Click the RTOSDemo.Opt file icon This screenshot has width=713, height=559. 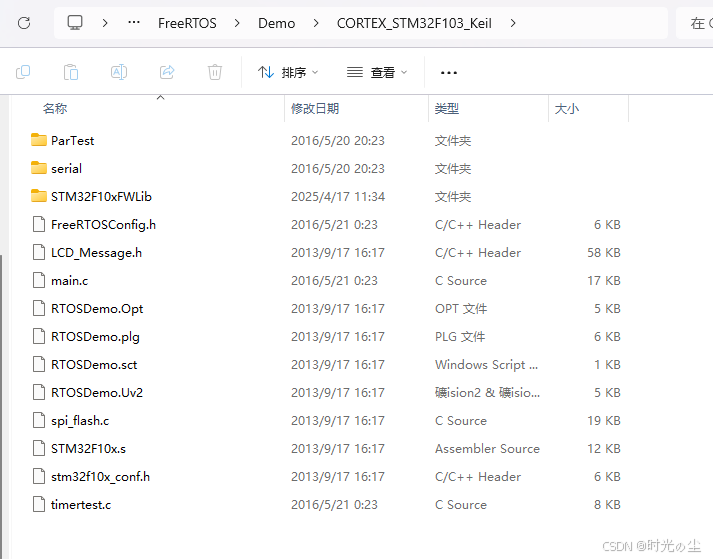tap(39, 308)
